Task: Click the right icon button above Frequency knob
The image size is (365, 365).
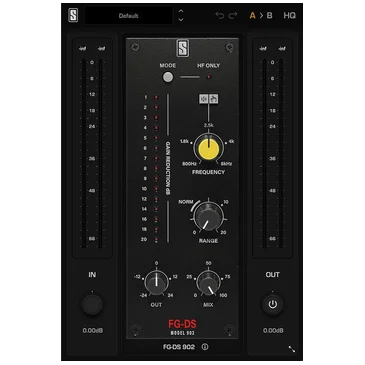Action: point(214,99)
